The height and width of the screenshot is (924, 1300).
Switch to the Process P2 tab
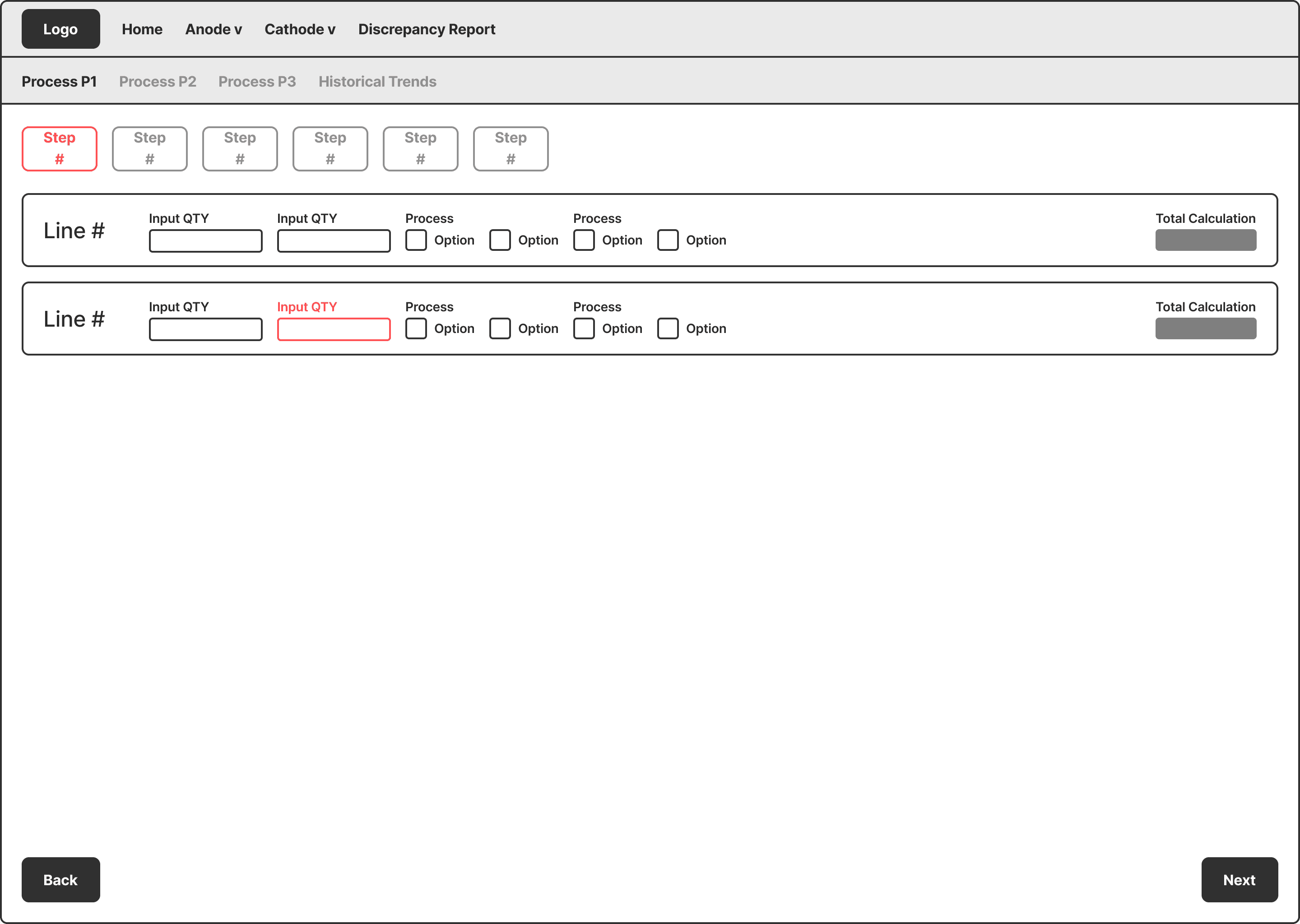[x=158, y=81]
